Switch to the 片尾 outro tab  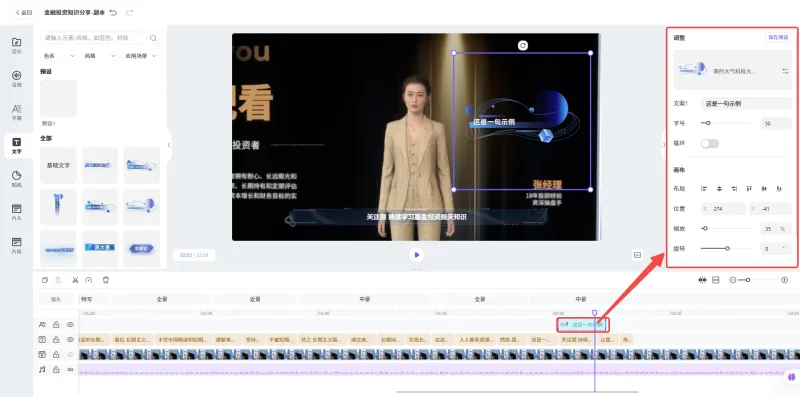coord(17,245)
